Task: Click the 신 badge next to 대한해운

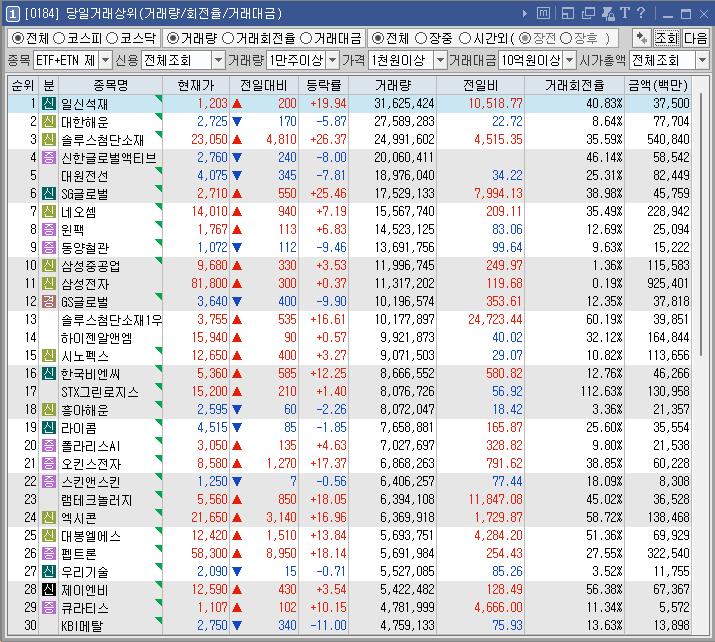Action: [49, 121]
